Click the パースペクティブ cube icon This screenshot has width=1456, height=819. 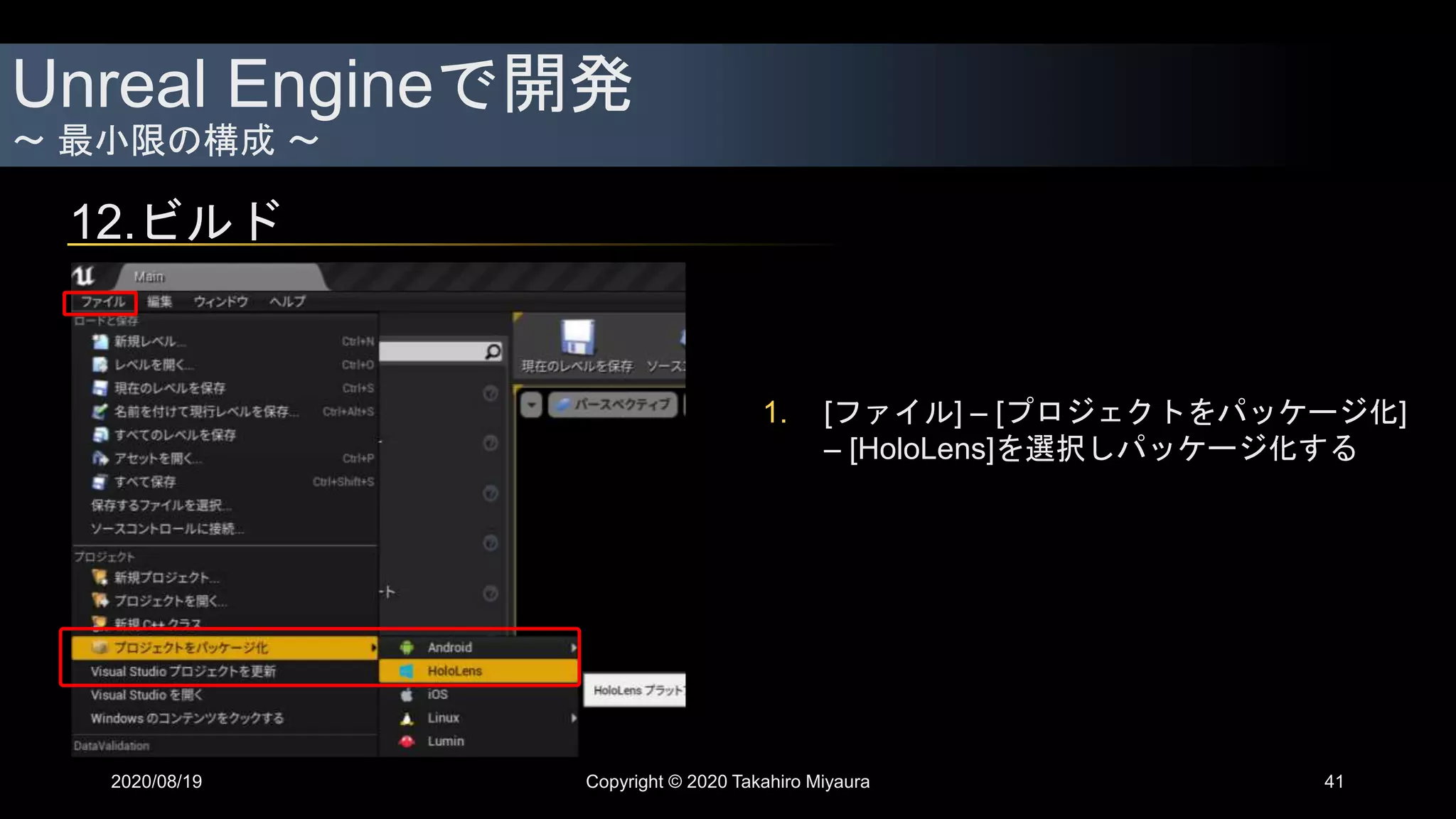pos(563,405)
